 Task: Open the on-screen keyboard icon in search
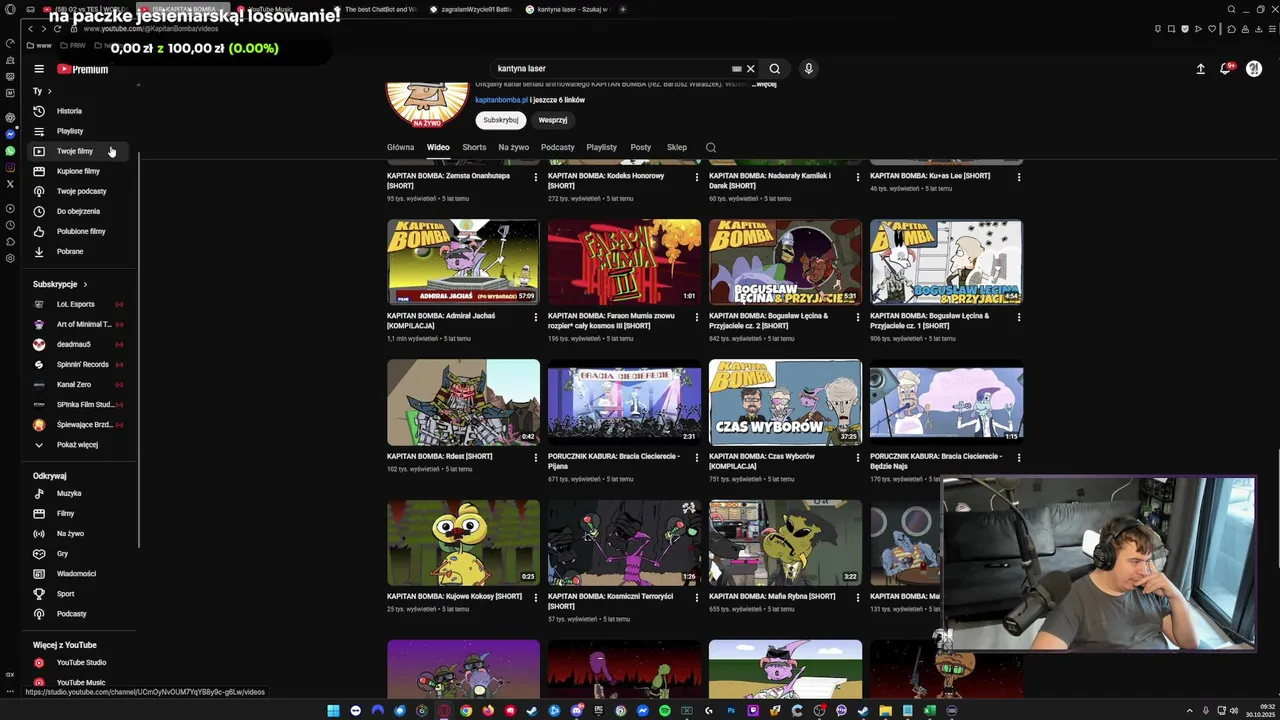coord(737,69)
